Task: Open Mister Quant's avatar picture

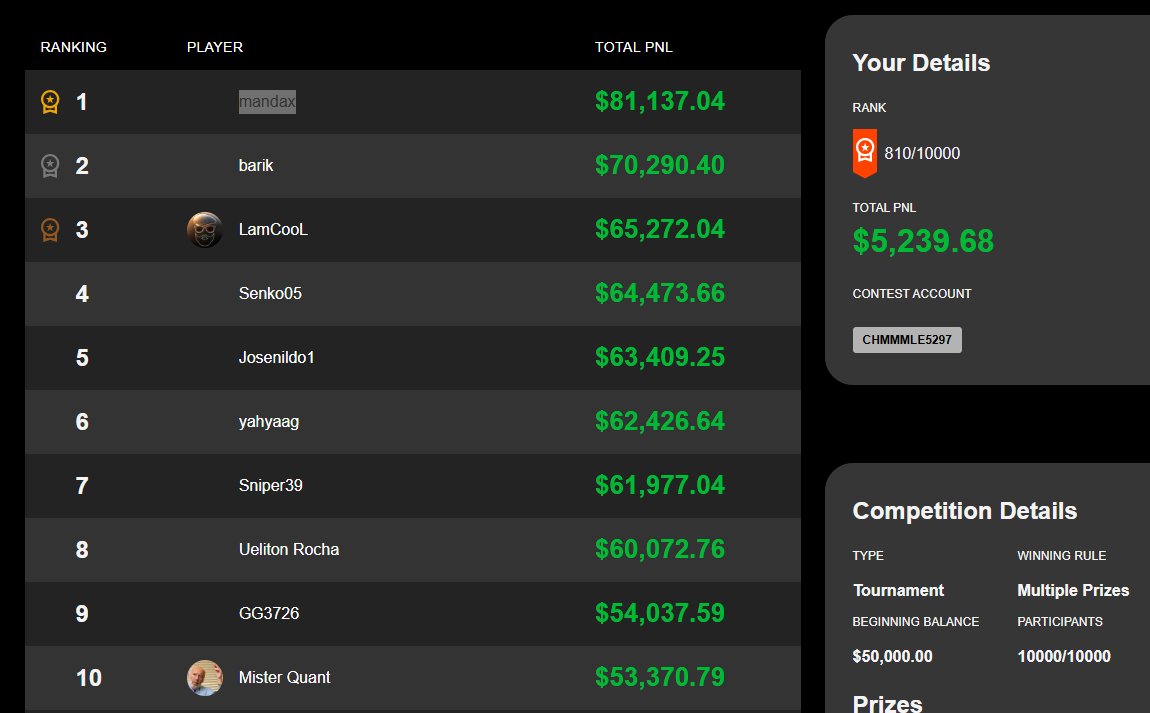Action: point(205,678)
